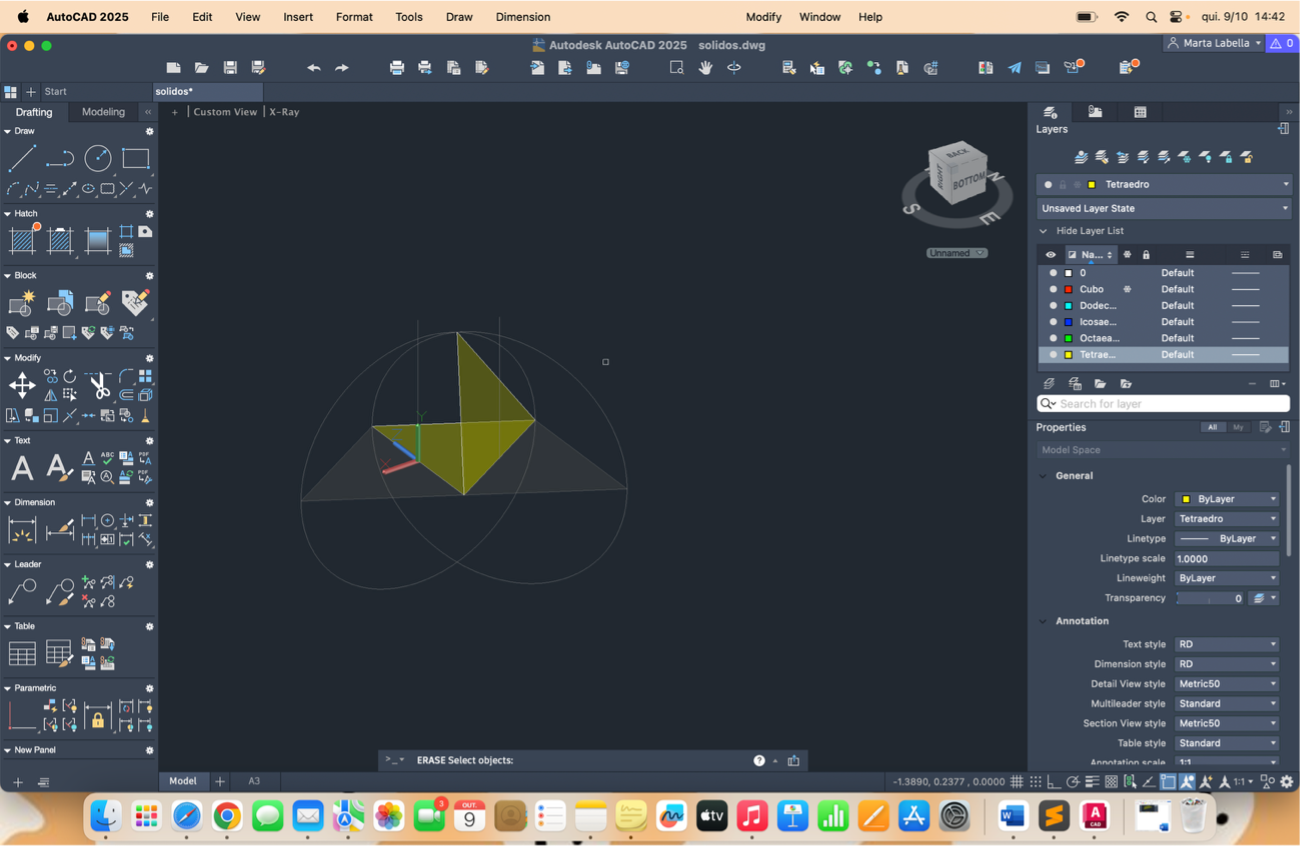Toggle the All filter in Properties panel
Screen dimensions: 1304x849
1212,428
